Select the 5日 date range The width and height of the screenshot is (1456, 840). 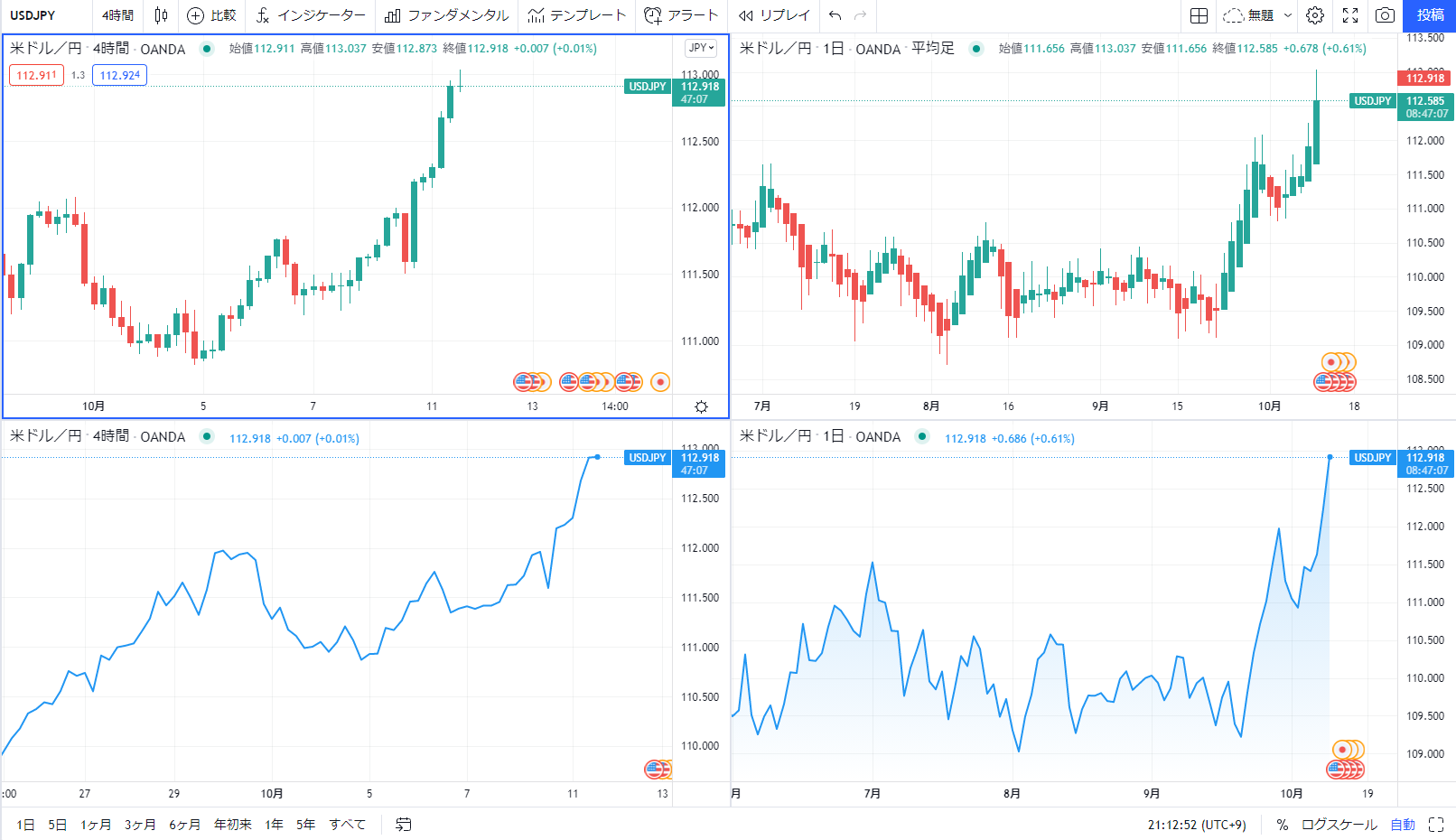(57, 825)
